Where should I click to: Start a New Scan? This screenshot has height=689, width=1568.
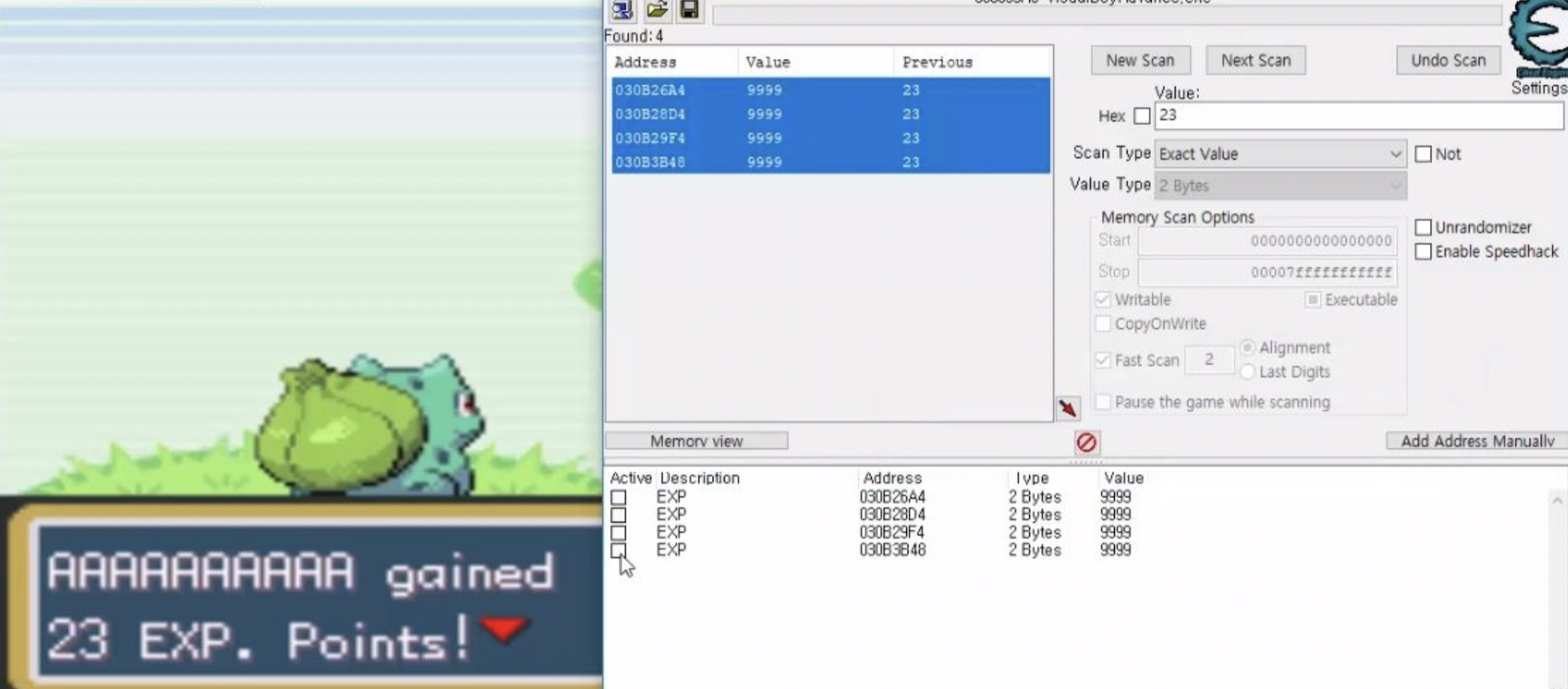(1140, 60)
